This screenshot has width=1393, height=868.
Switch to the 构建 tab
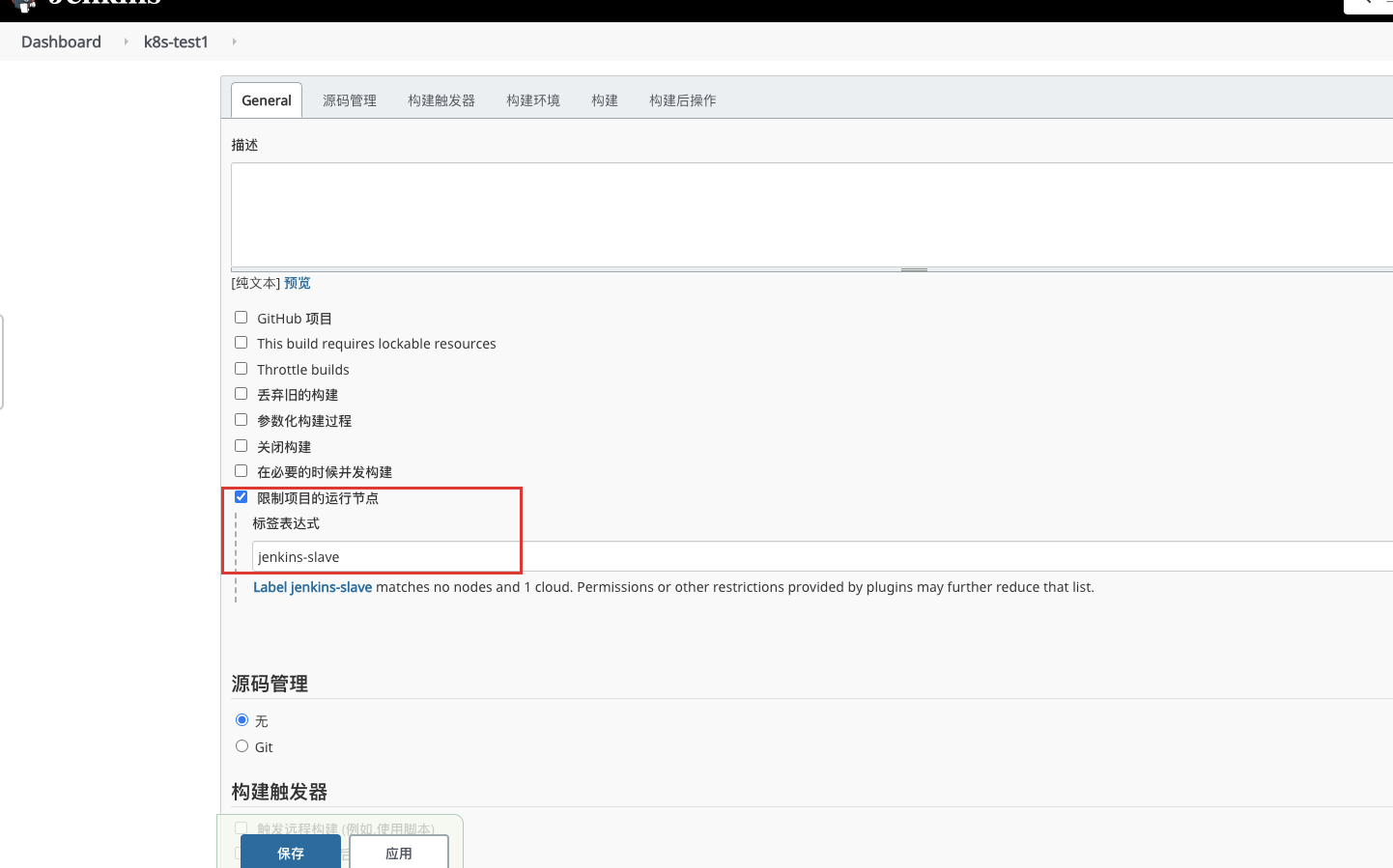point(605,100)
